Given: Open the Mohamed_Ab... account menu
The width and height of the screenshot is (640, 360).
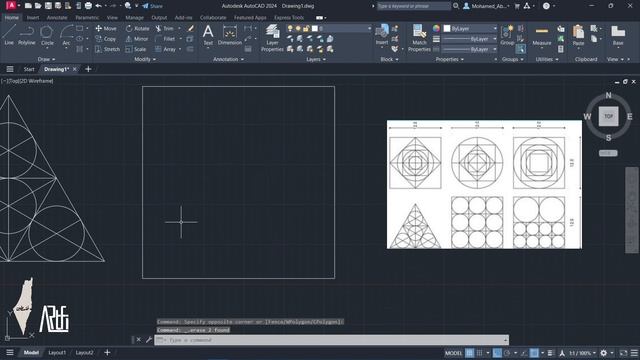Looking at the screenshot, I should 486,6.
